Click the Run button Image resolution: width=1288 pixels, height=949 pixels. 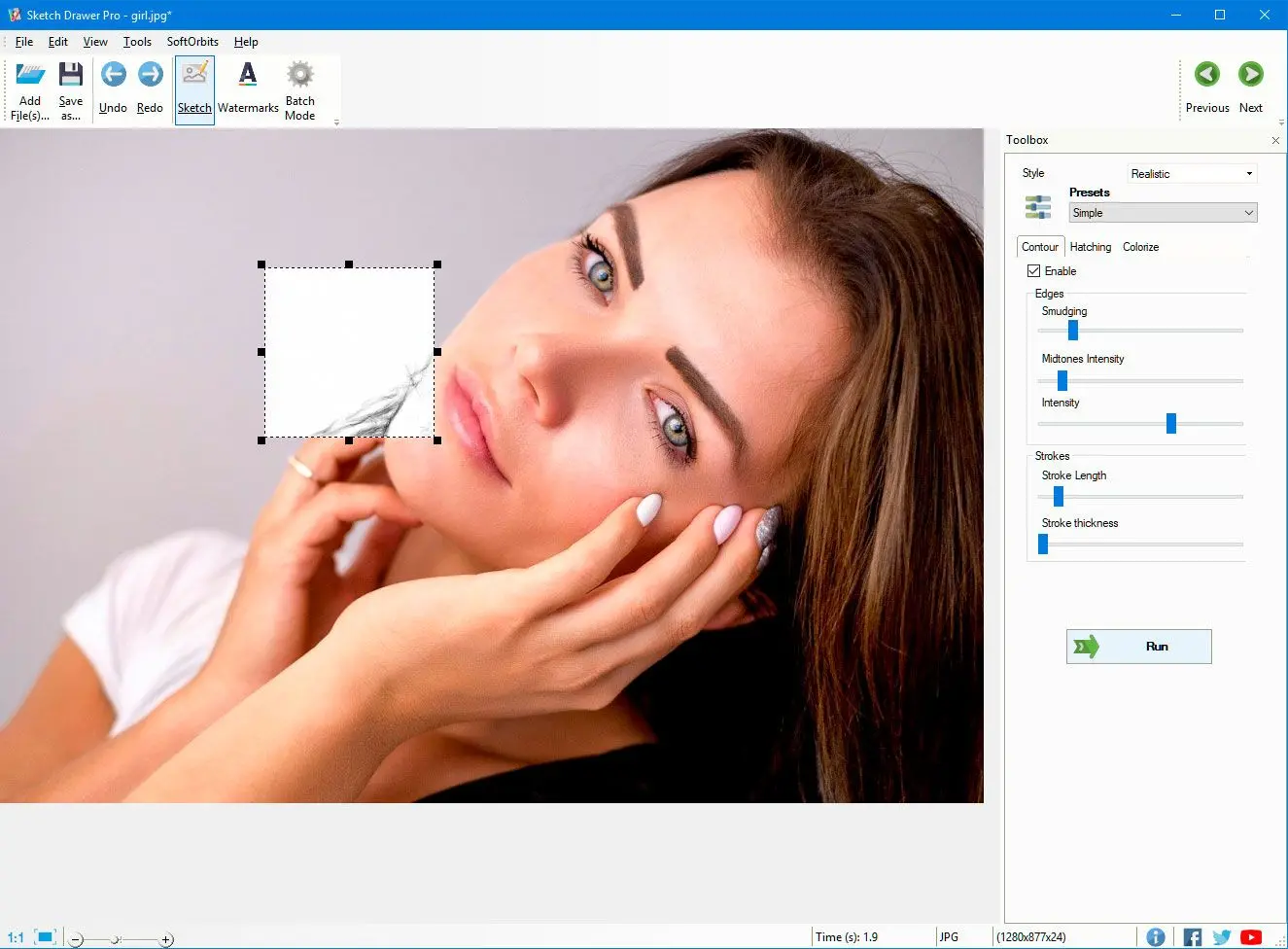coord(1138,647)
